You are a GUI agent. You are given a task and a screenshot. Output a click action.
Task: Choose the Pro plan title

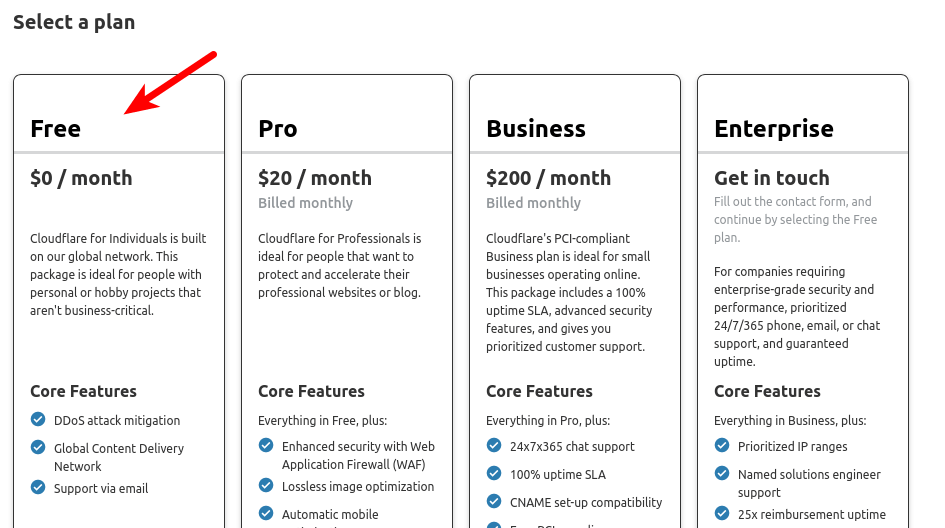(278, 129)
